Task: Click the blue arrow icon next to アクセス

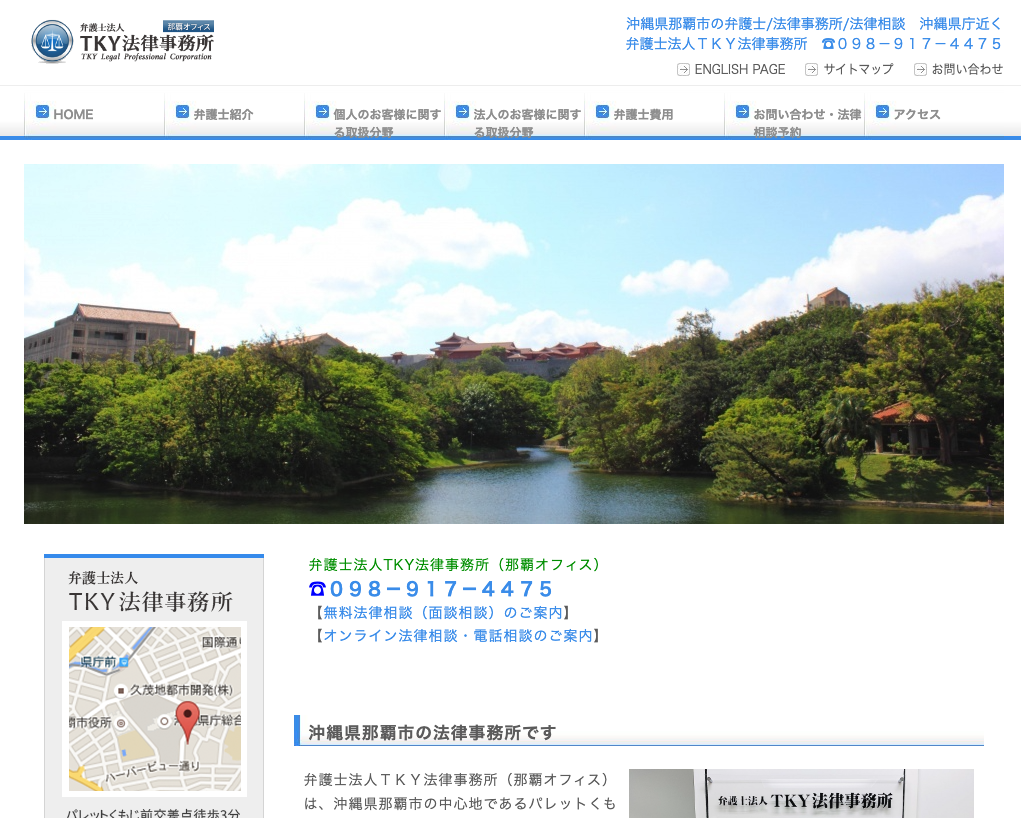Action: 882,112
